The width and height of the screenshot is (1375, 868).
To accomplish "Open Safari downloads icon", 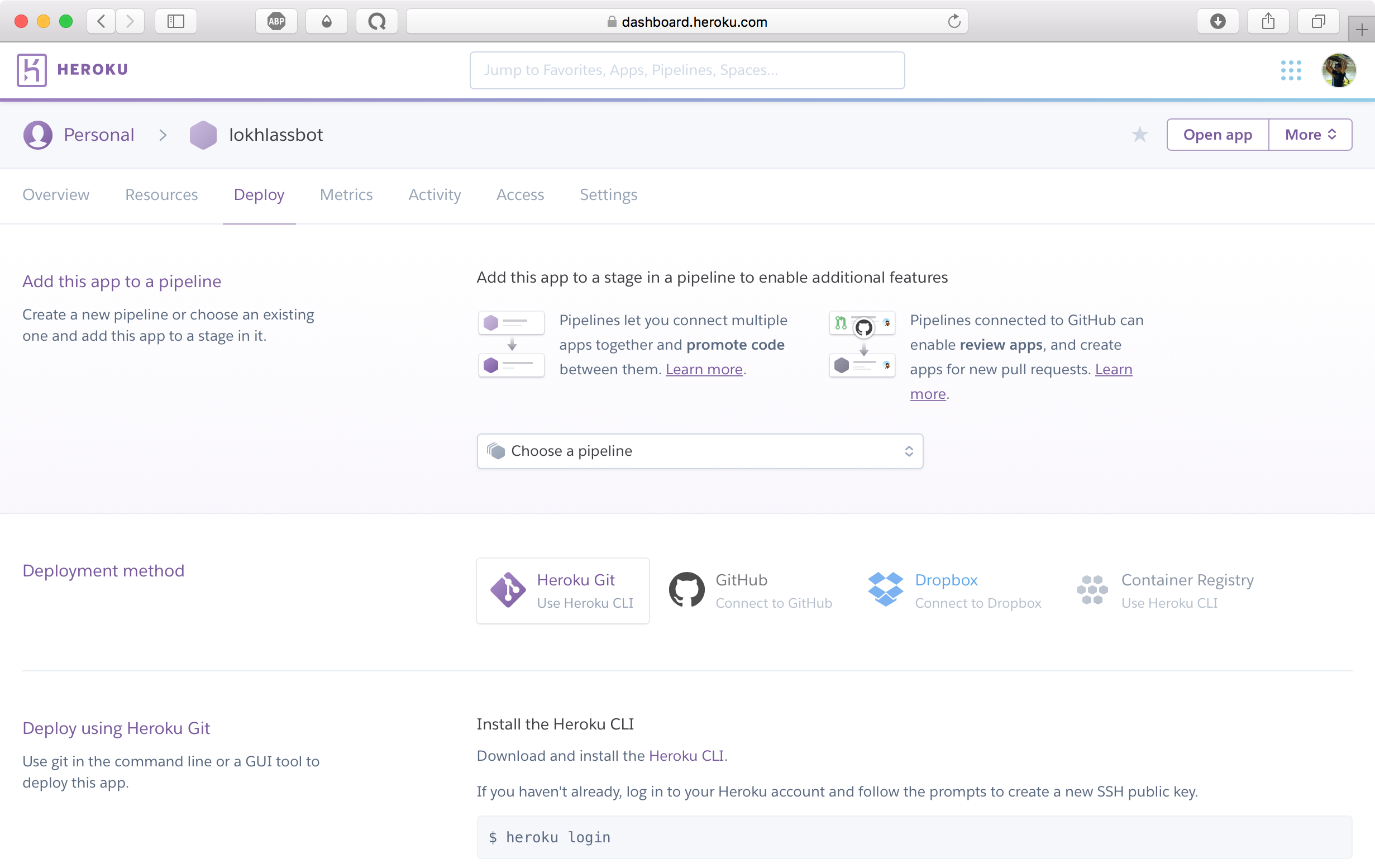I will pyautogui.click(x=1218, y=22).
